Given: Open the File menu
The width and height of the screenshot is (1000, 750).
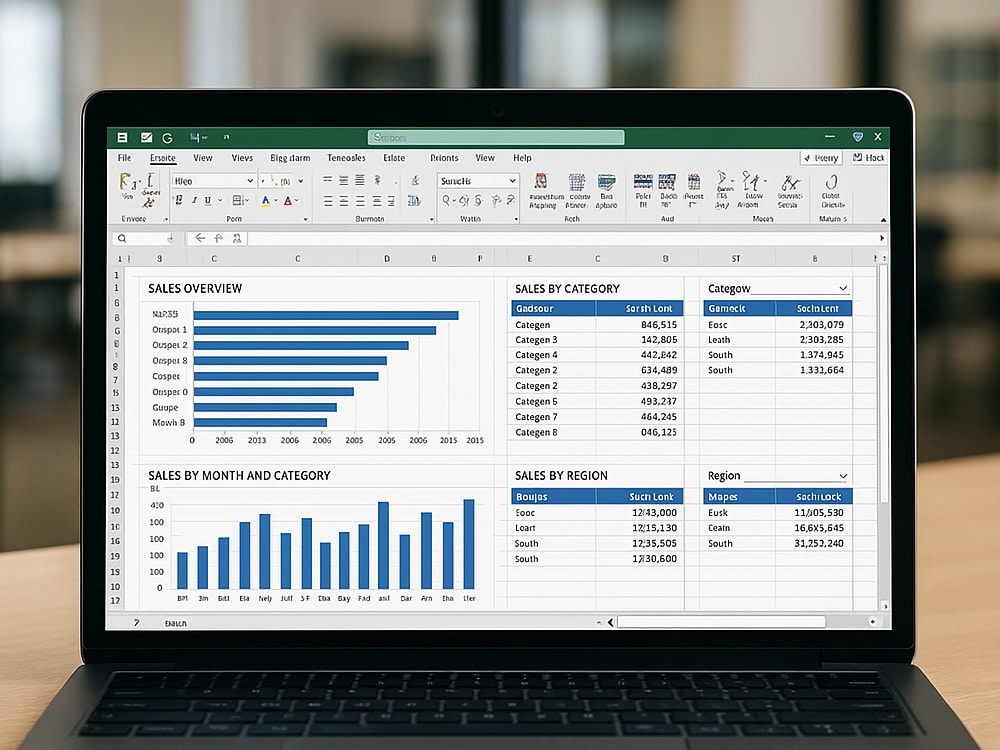Looking at the screenshot, I should pyautogui.click(x=124, y=158).
